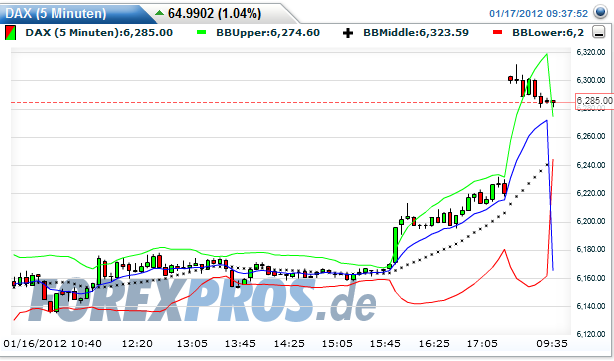
Task: Click the 6,200.00 price axis label
Action: (x=591, y=221)
